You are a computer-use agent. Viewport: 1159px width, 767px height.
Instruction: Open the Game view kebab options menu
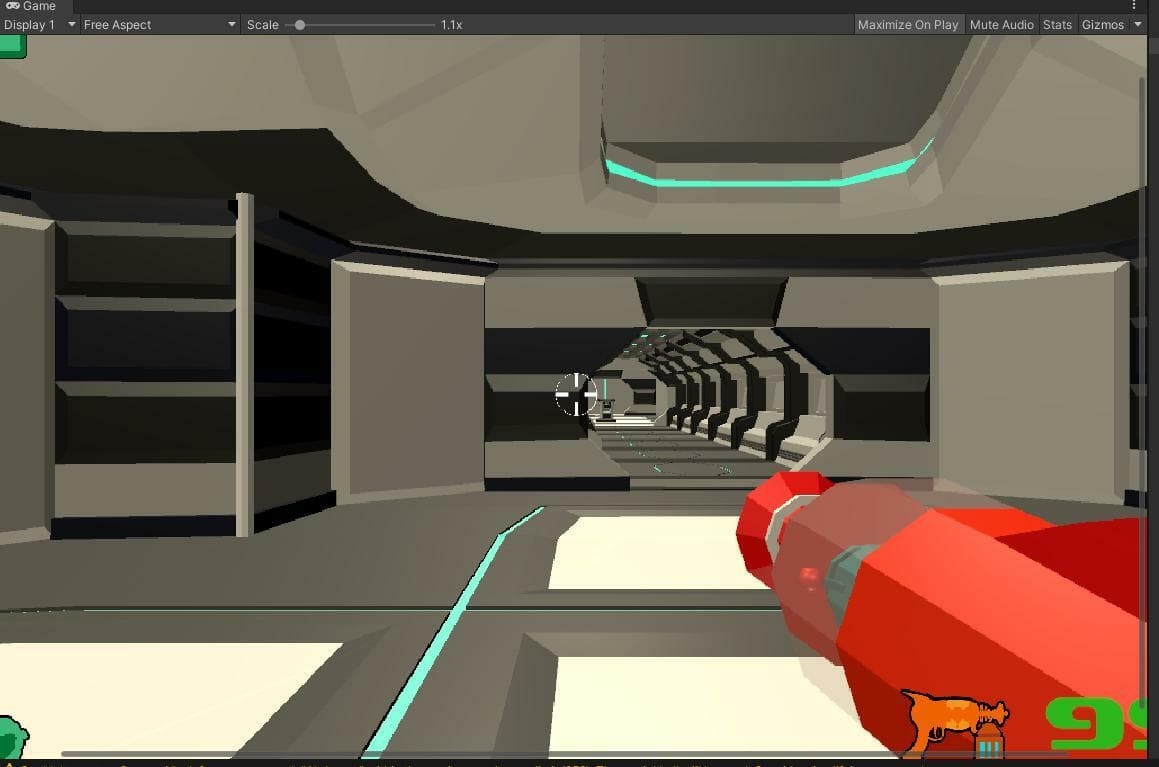tap(1134, 5)
